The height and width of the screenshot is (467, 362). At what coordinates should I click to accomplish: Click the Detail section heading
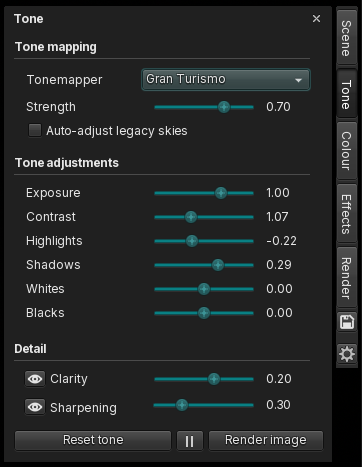30,349
